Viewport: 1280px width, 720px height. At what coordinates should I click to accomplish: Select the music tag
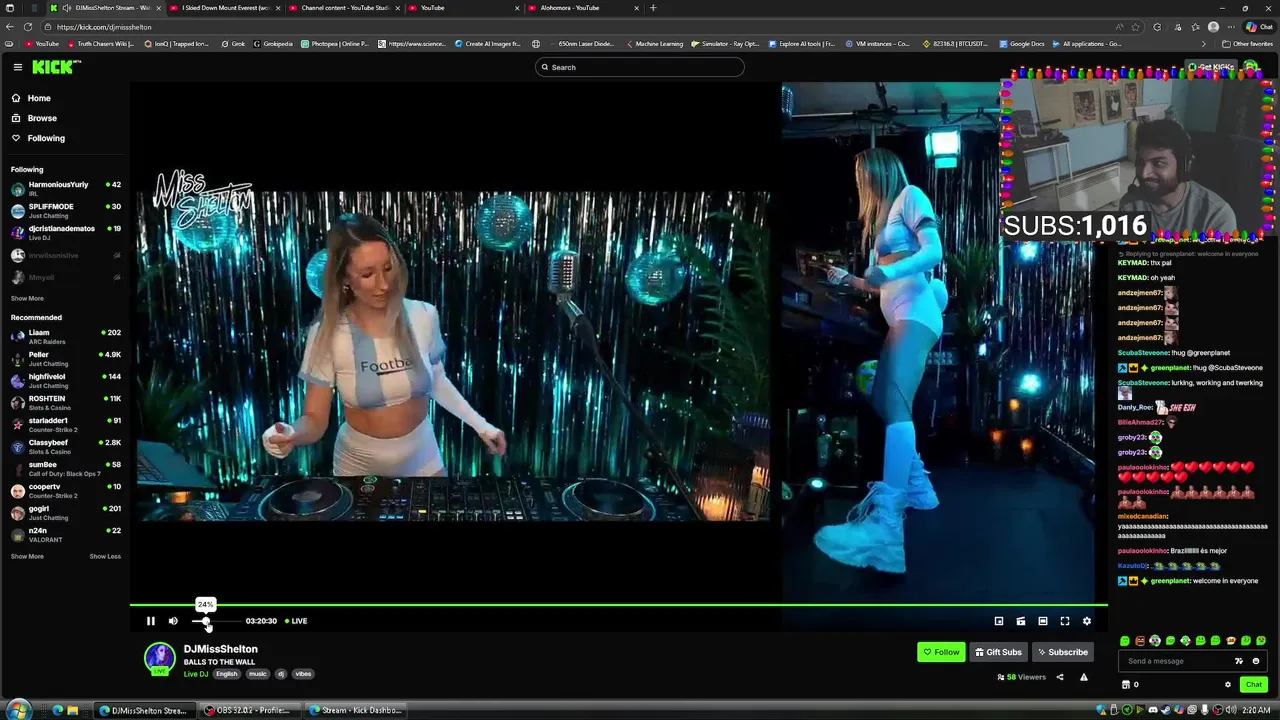258,674
